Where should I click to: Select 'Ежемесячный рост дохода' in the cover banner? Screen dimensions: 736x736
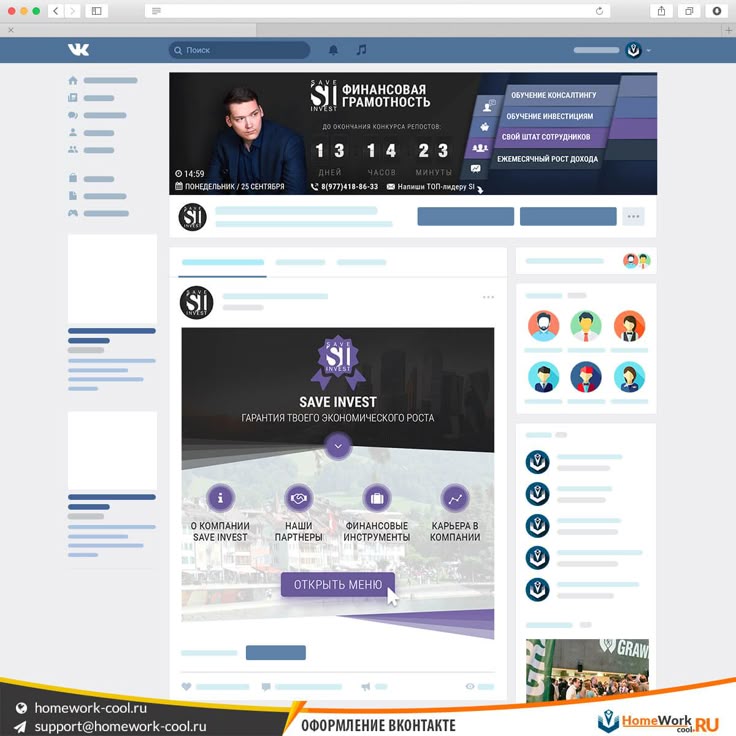point(547,159)
